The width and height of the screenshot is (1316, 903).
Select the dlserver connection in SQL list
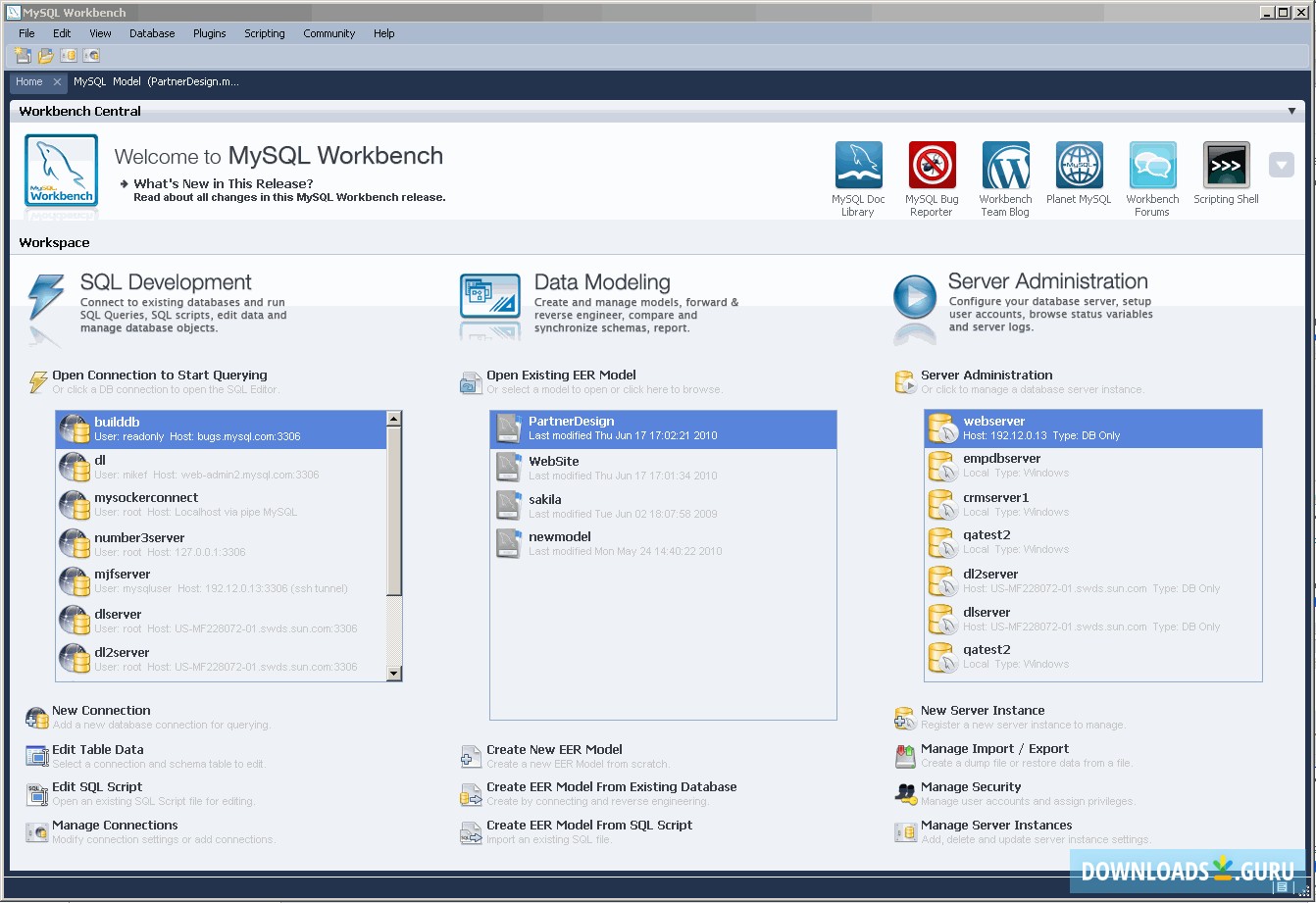click(x=222, y=621)
